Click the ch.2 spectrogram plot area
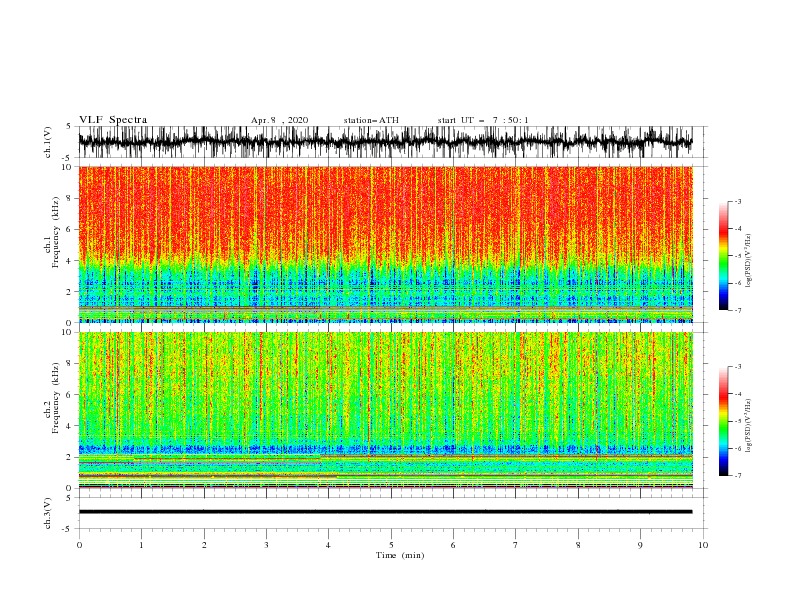 tap(385, 410)
